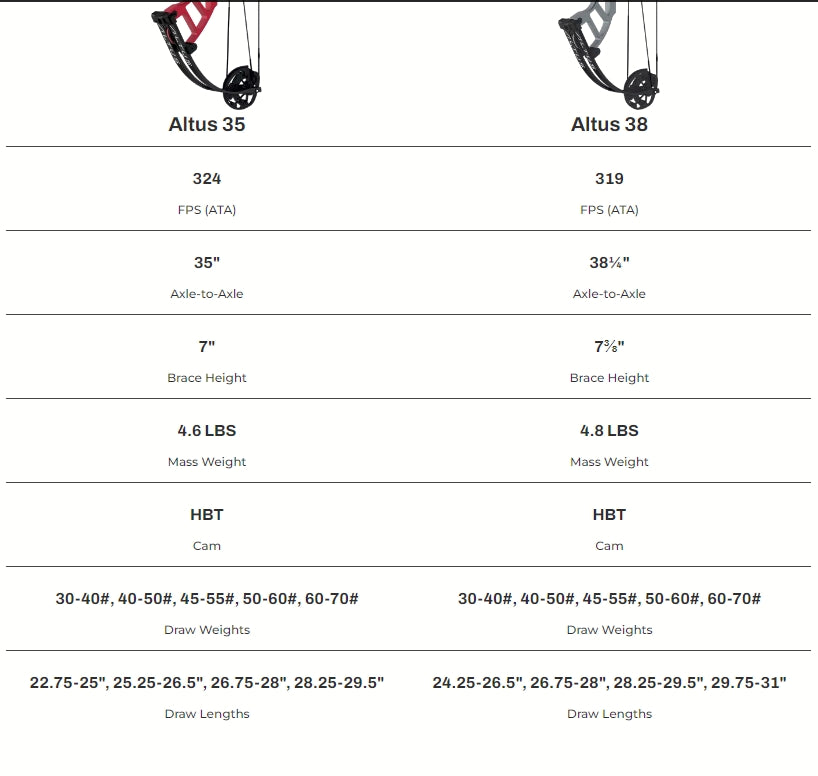Image resolution: width=818 pixels, height=776 pixels.
Task: Click the HBT cam value under Altus 35
Action: [x=207, y=515]
